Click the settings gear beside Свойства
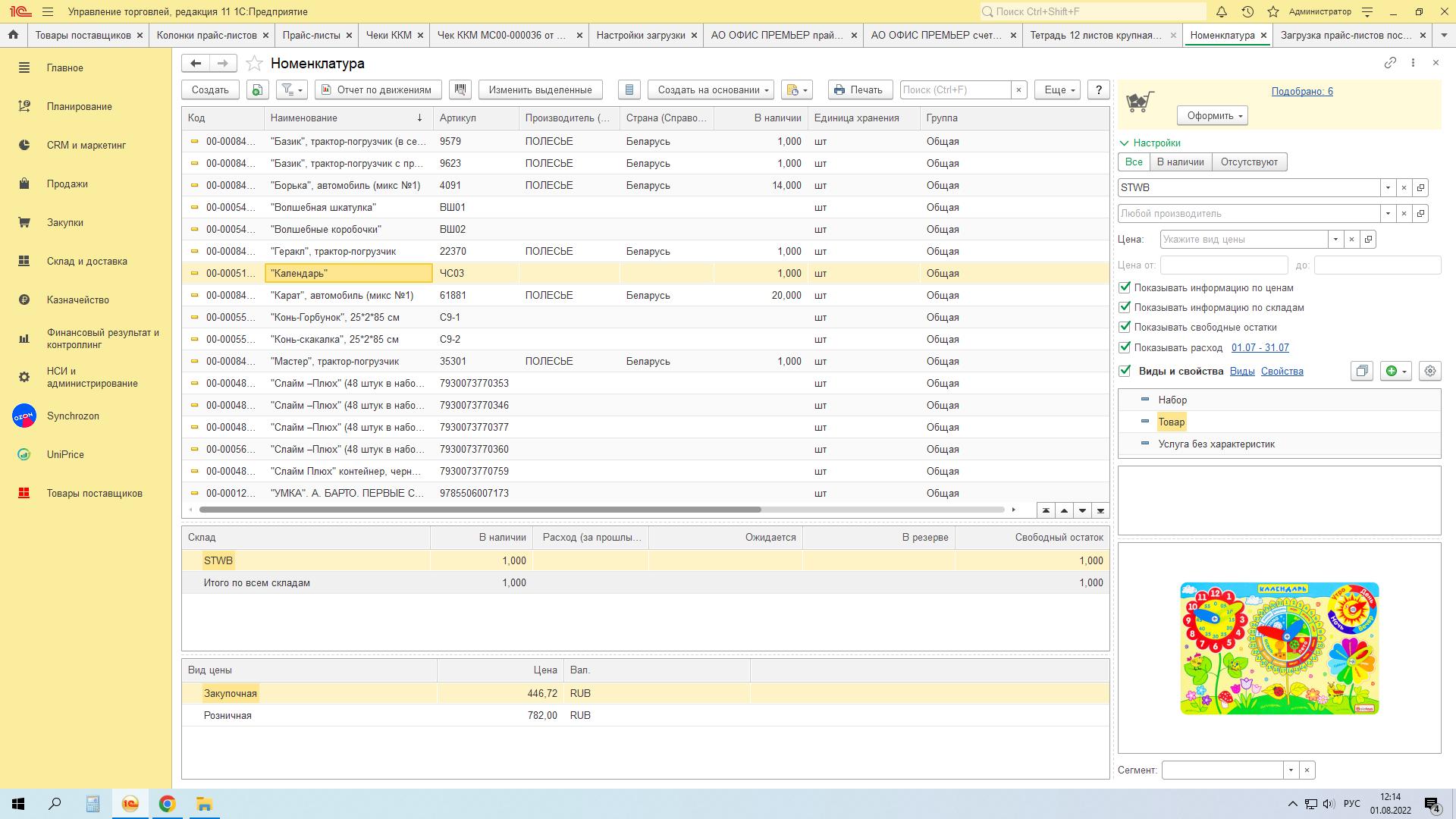This screenshot has height=819, width=1456. (1429, 371)
